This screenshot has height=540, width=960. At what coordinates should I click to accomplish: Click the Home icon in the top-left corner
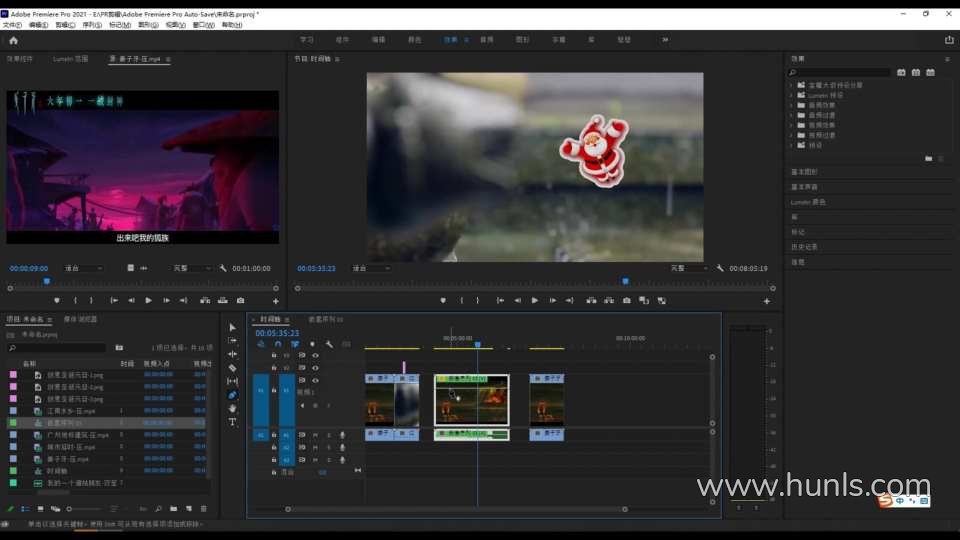pos(13,40)
